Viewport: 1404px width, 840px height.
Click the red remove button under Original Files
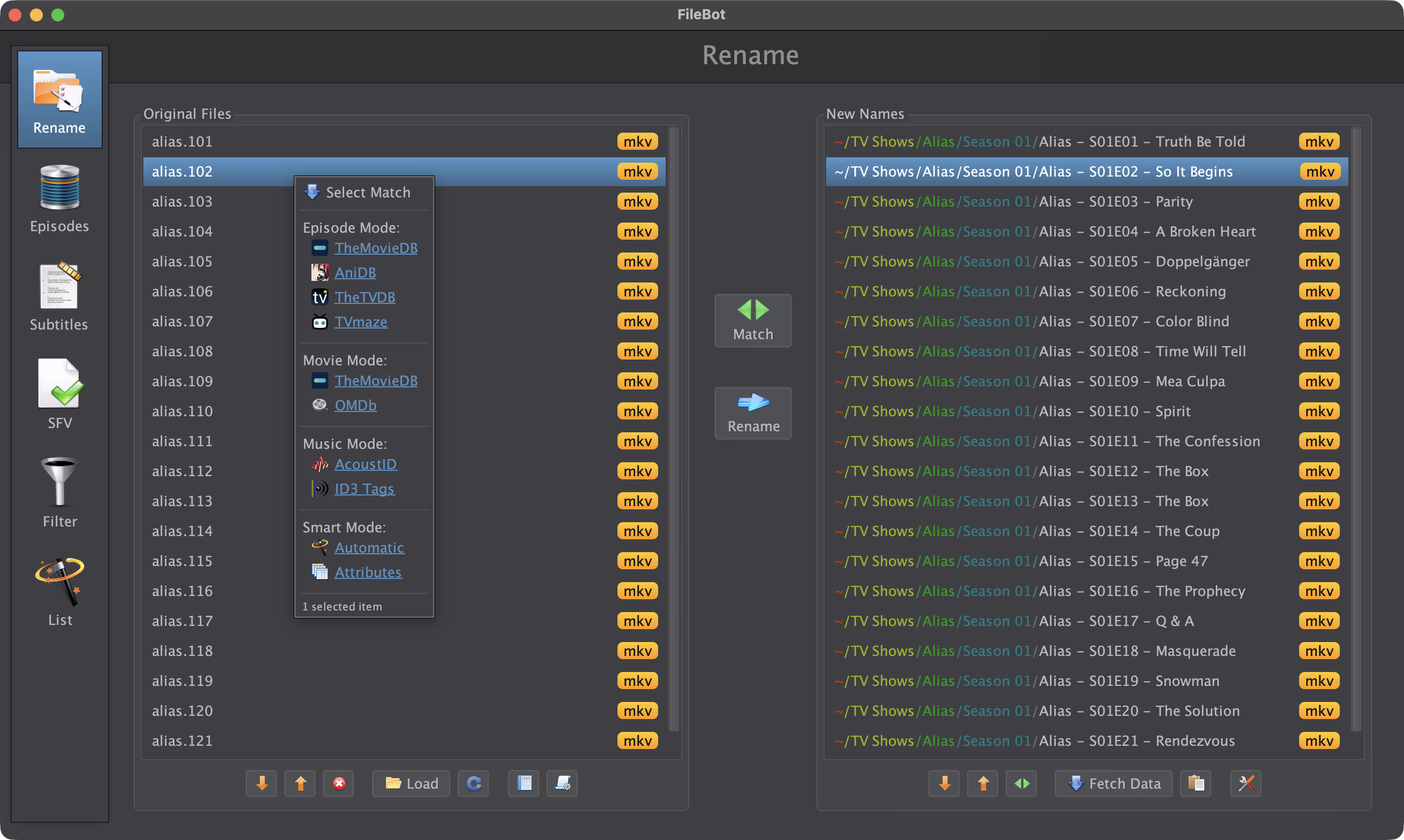click(338, 783)
